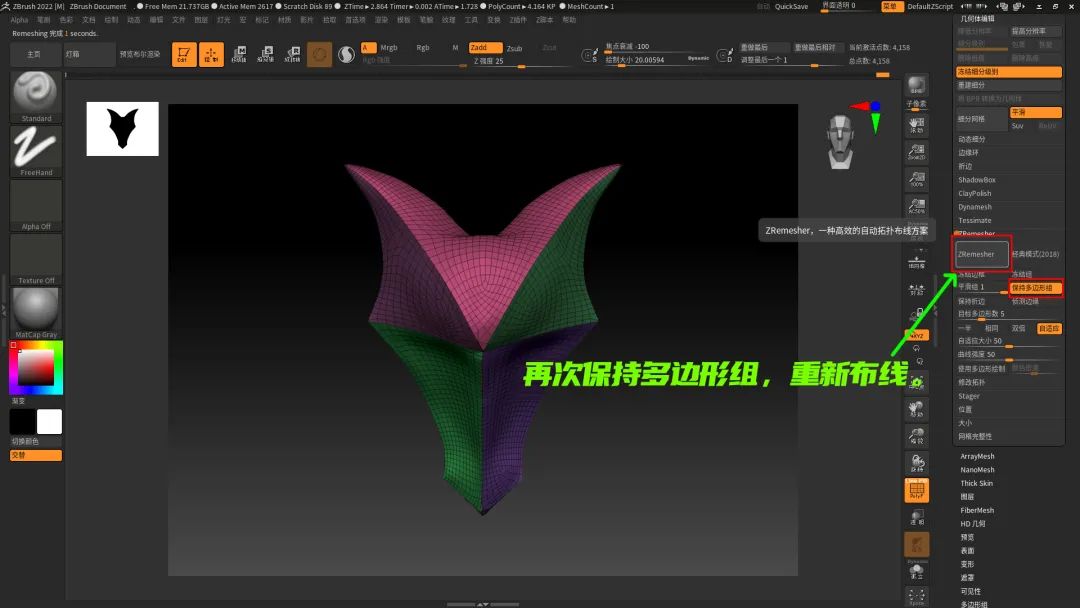The width and height of the screenshot is (1080, 608).
Task: Open the 帮助 menu
Action: (x=569, y=20)
